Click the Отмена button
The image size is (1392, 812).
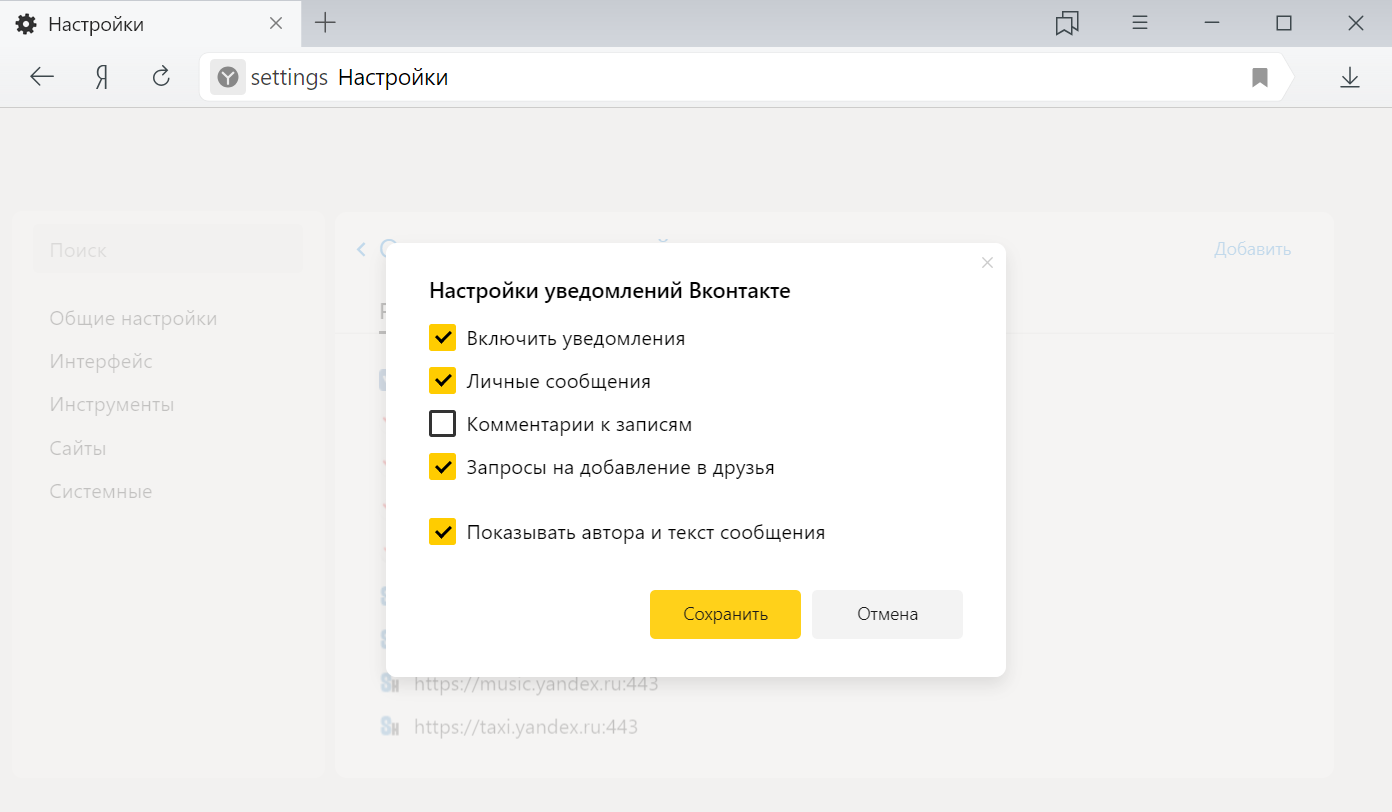887,614
